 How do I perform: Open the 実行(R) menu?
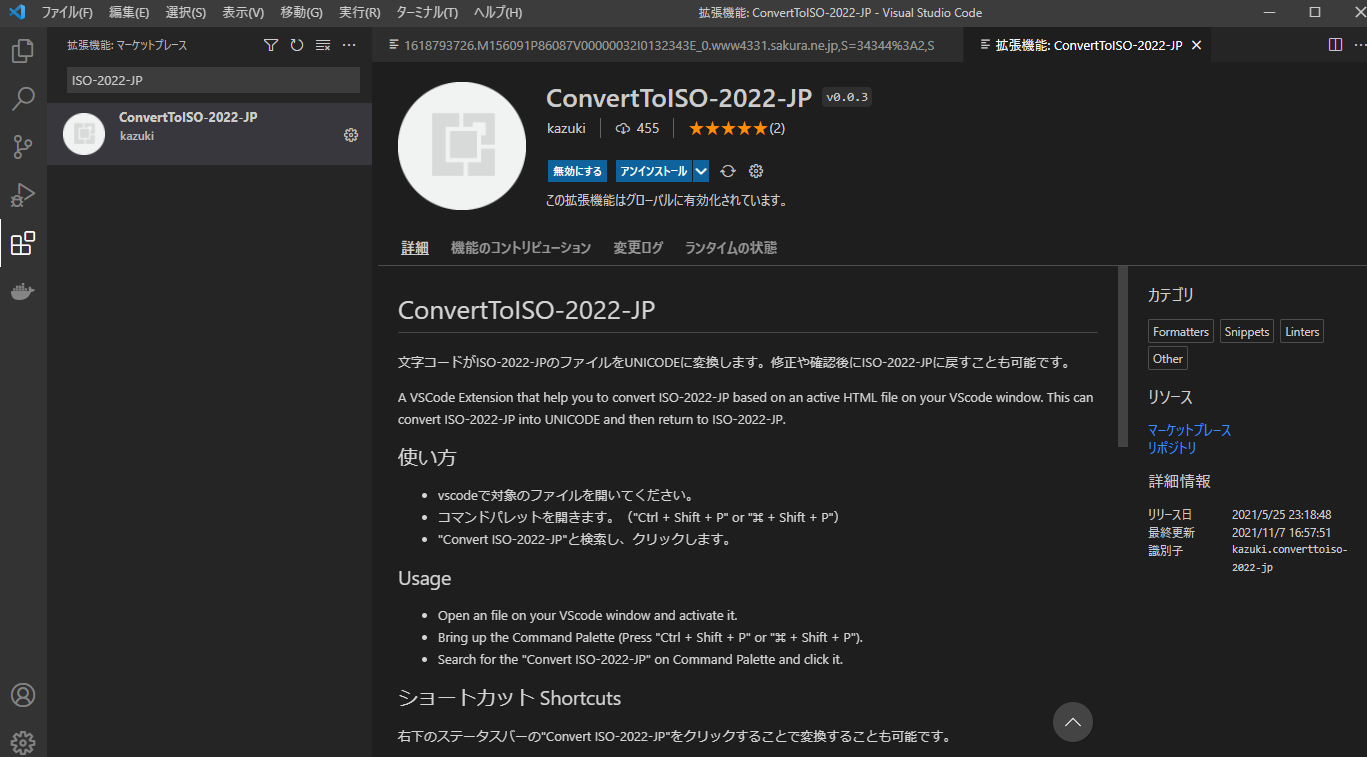point(360,12)
